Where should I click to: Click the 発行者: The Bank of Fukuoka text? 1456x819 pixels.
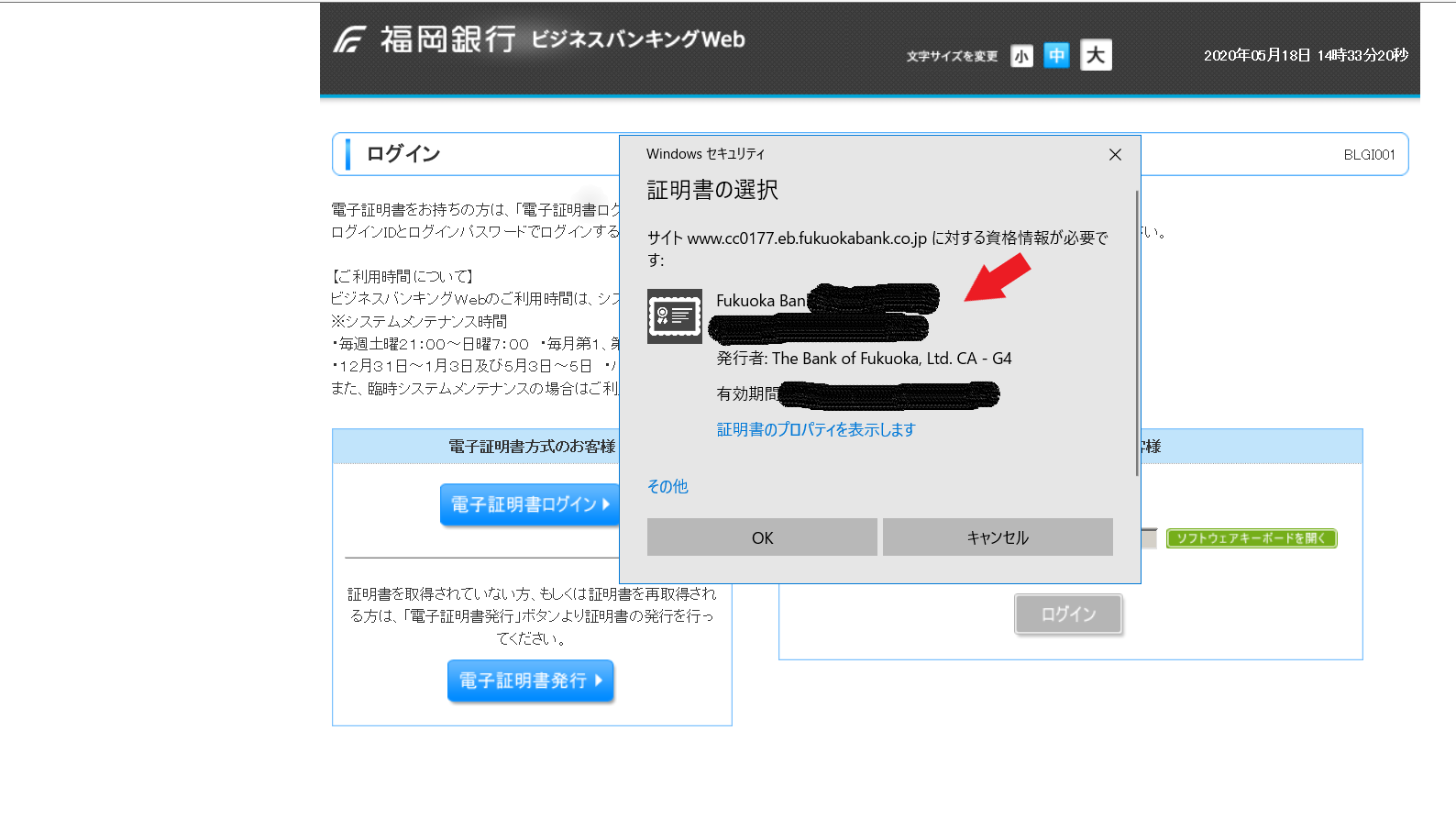click(x=864, y=359)
